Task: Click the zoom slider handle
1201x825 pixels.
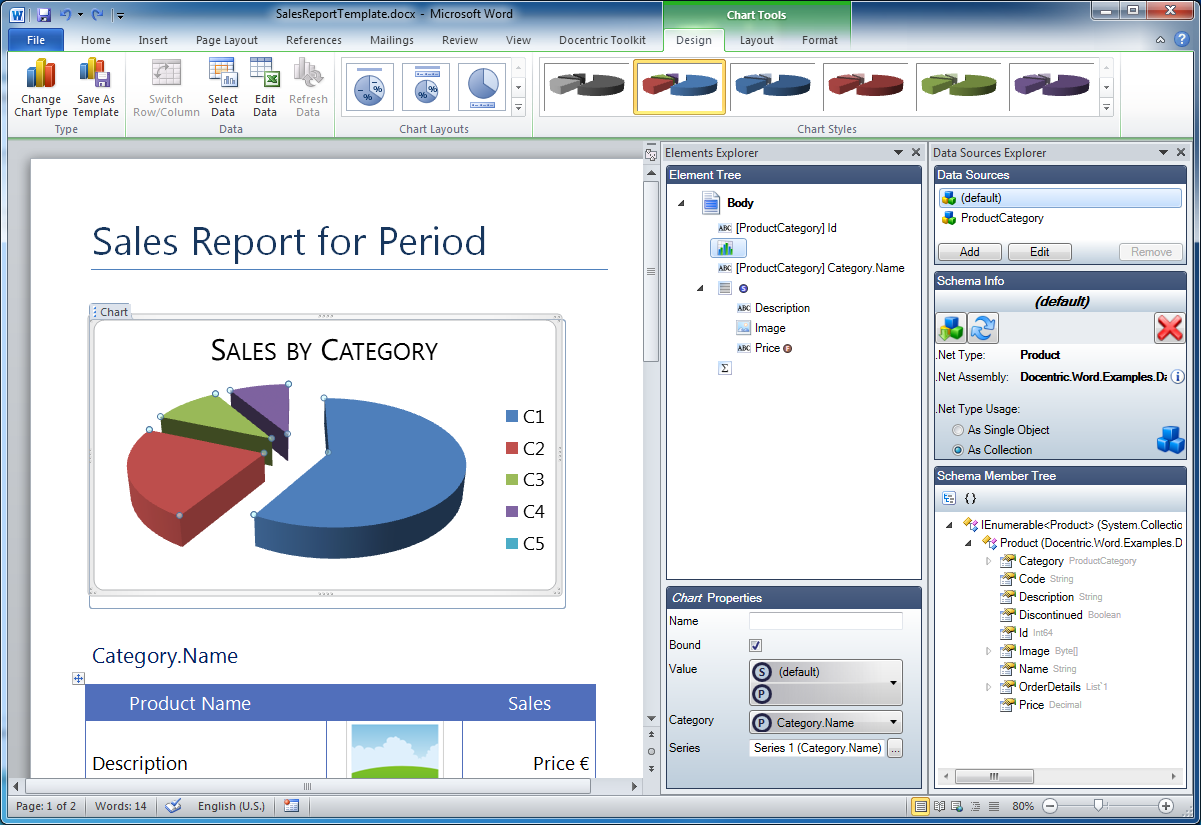Action: [x=1098, y=805]
